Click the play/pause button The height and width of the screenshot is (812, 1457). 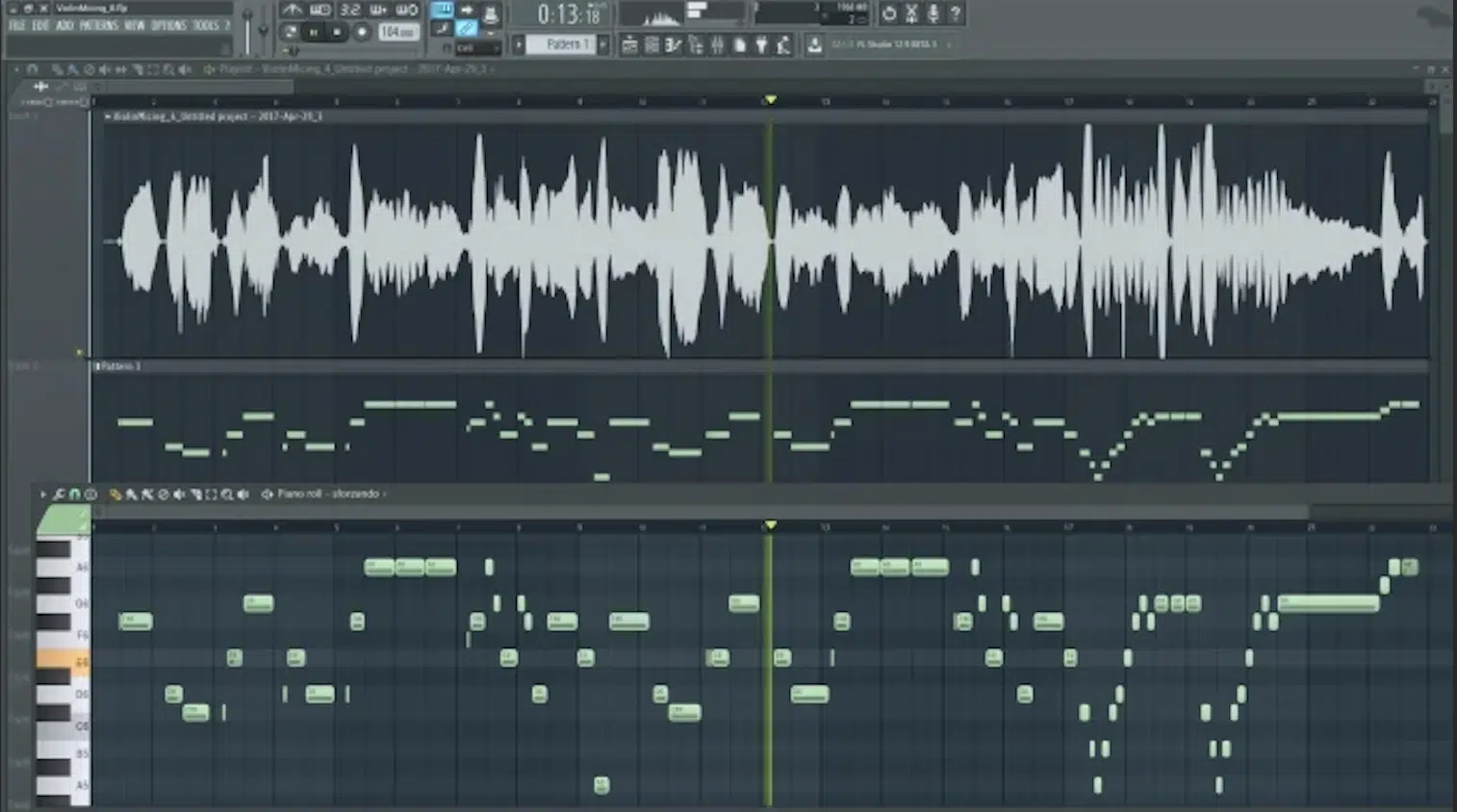tap(313, 32)
